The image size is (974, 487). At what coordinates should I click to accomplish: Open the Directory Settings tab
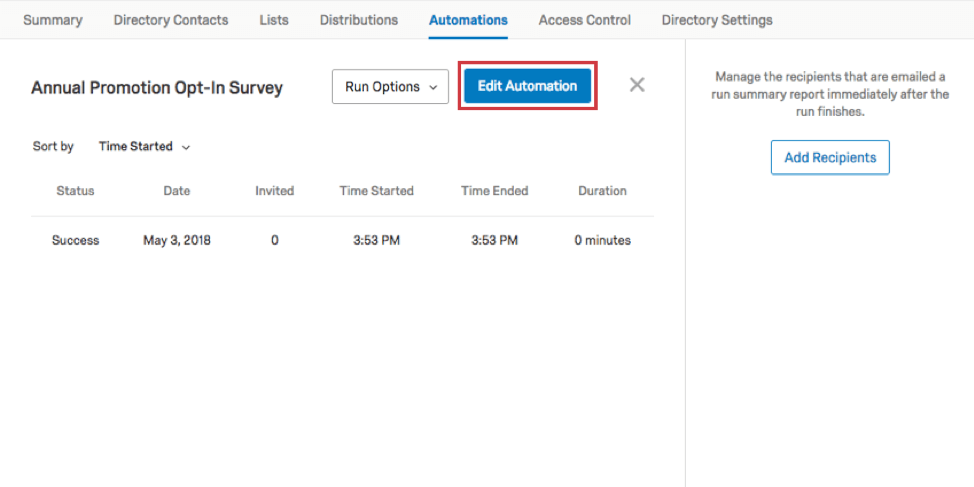tap(717, 20)
